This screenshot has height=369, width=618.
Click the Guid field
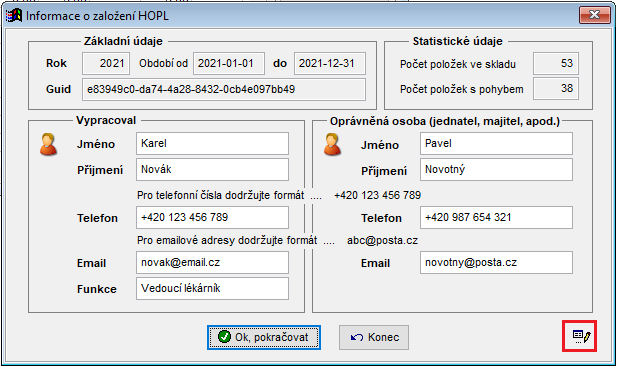(223, 89)
